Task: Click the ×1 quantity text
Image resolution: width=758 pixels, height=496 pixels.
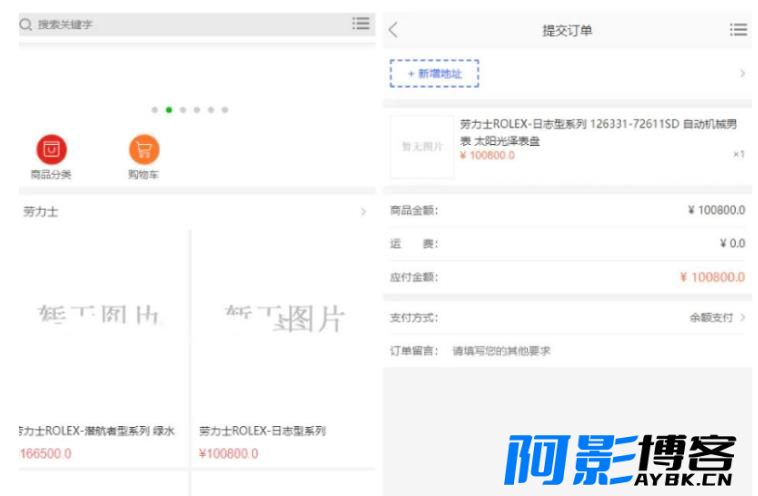Action: [x=739, y=154]
